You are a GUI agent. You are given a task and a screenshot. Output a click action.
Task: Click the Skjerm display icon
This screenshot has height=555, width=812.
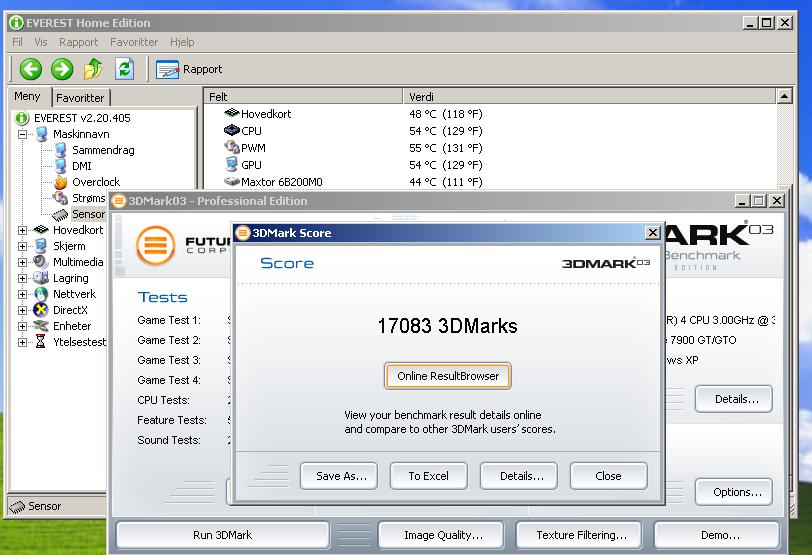41,246
